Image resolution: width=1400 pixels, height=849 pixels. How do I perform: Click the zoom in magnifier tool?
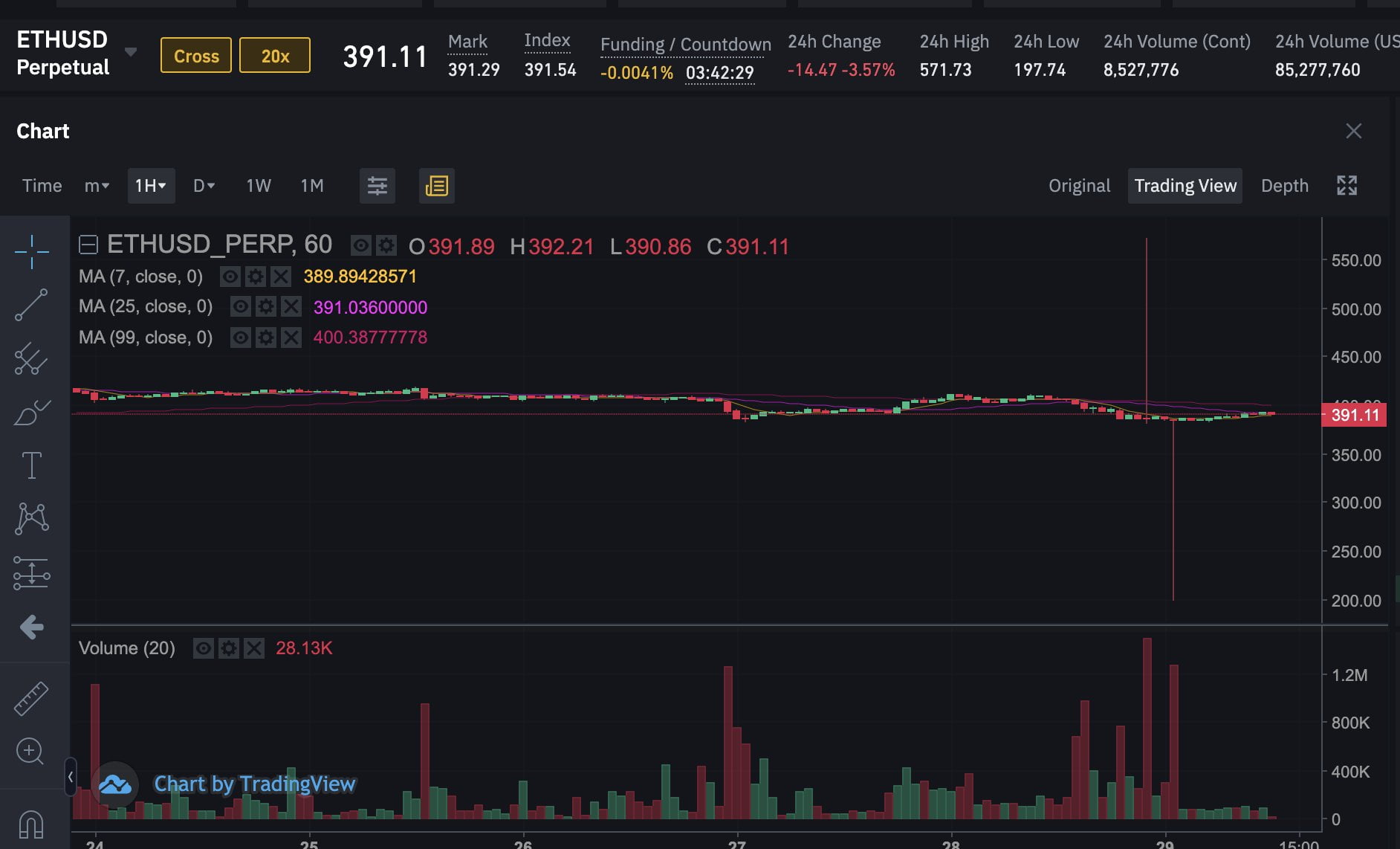pyautogui.click(x=30, y=751)
